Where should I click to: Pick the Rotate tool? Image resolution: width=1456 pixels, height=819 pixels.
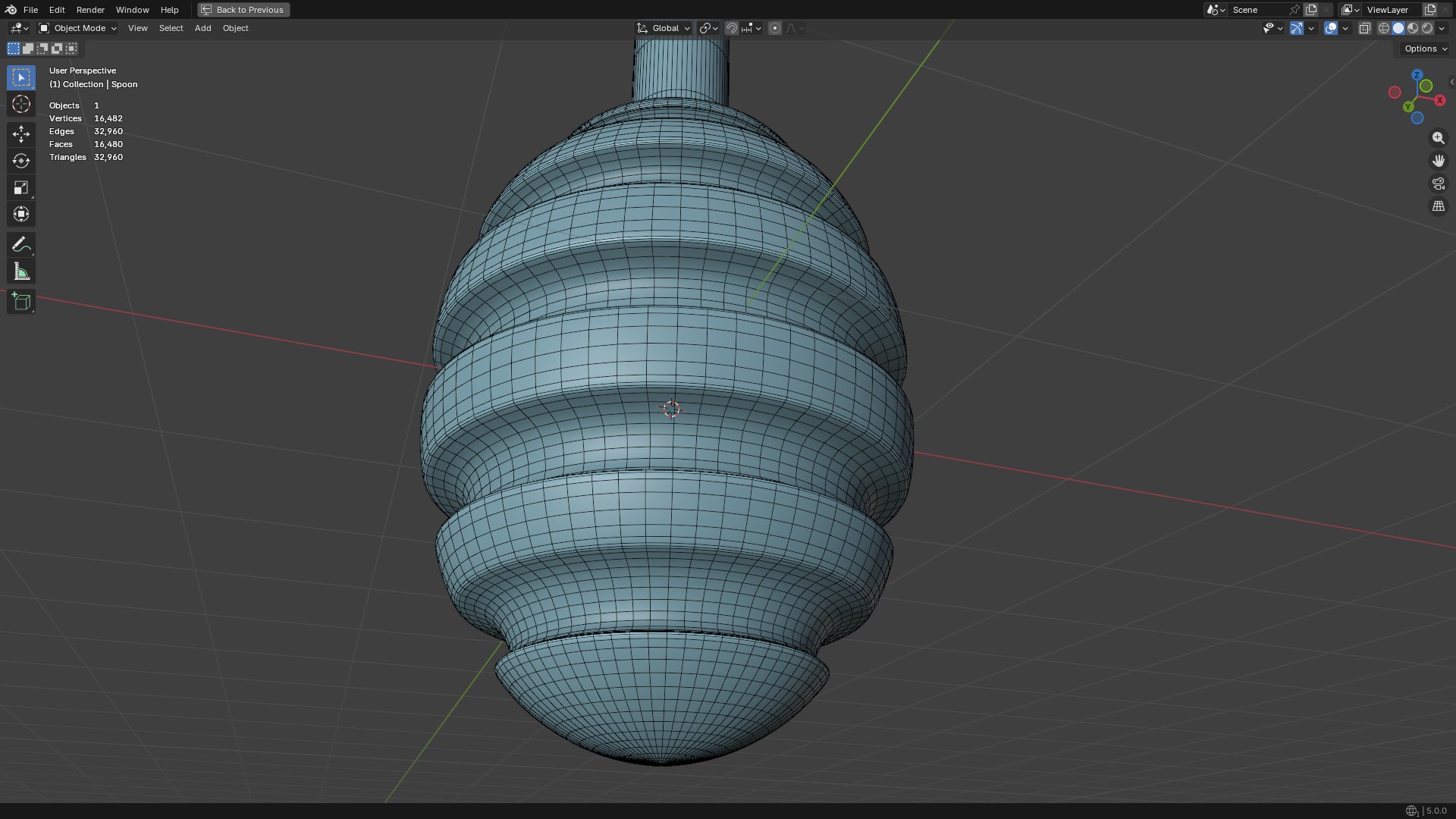click(x=21, y=161)
